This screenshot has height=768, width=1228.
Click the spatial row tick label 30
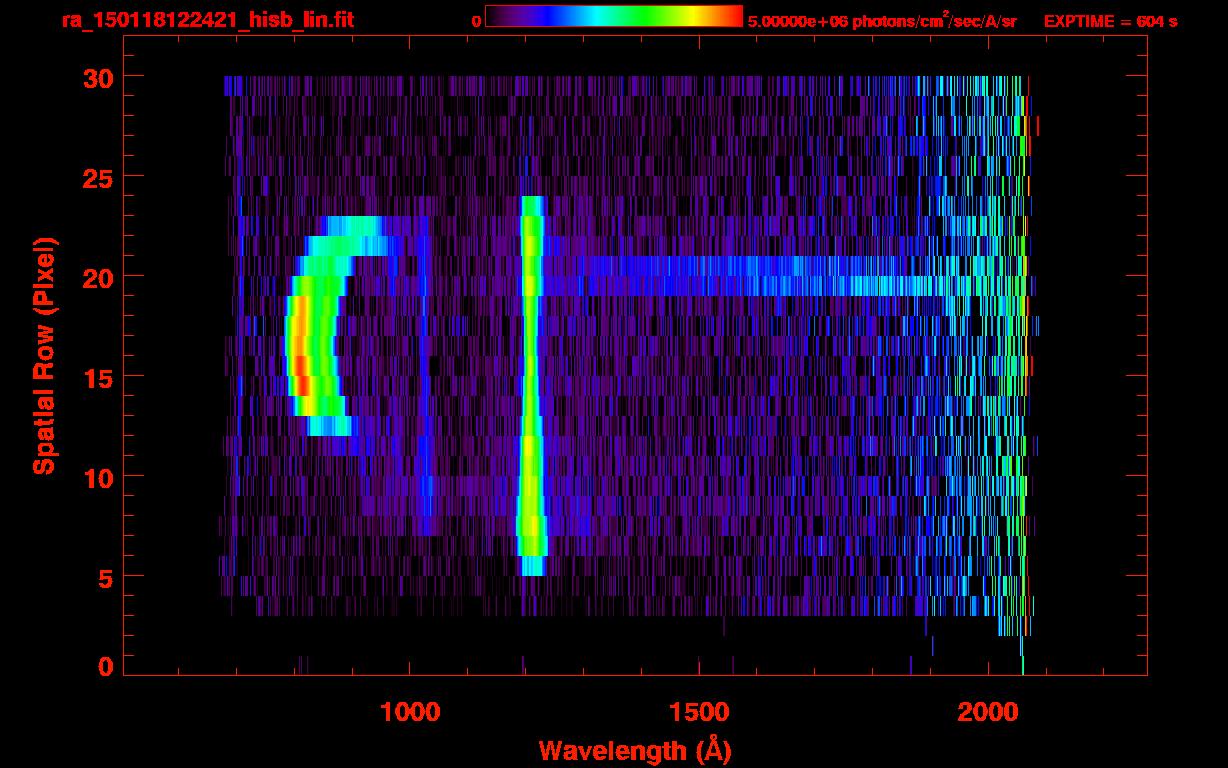97,77
